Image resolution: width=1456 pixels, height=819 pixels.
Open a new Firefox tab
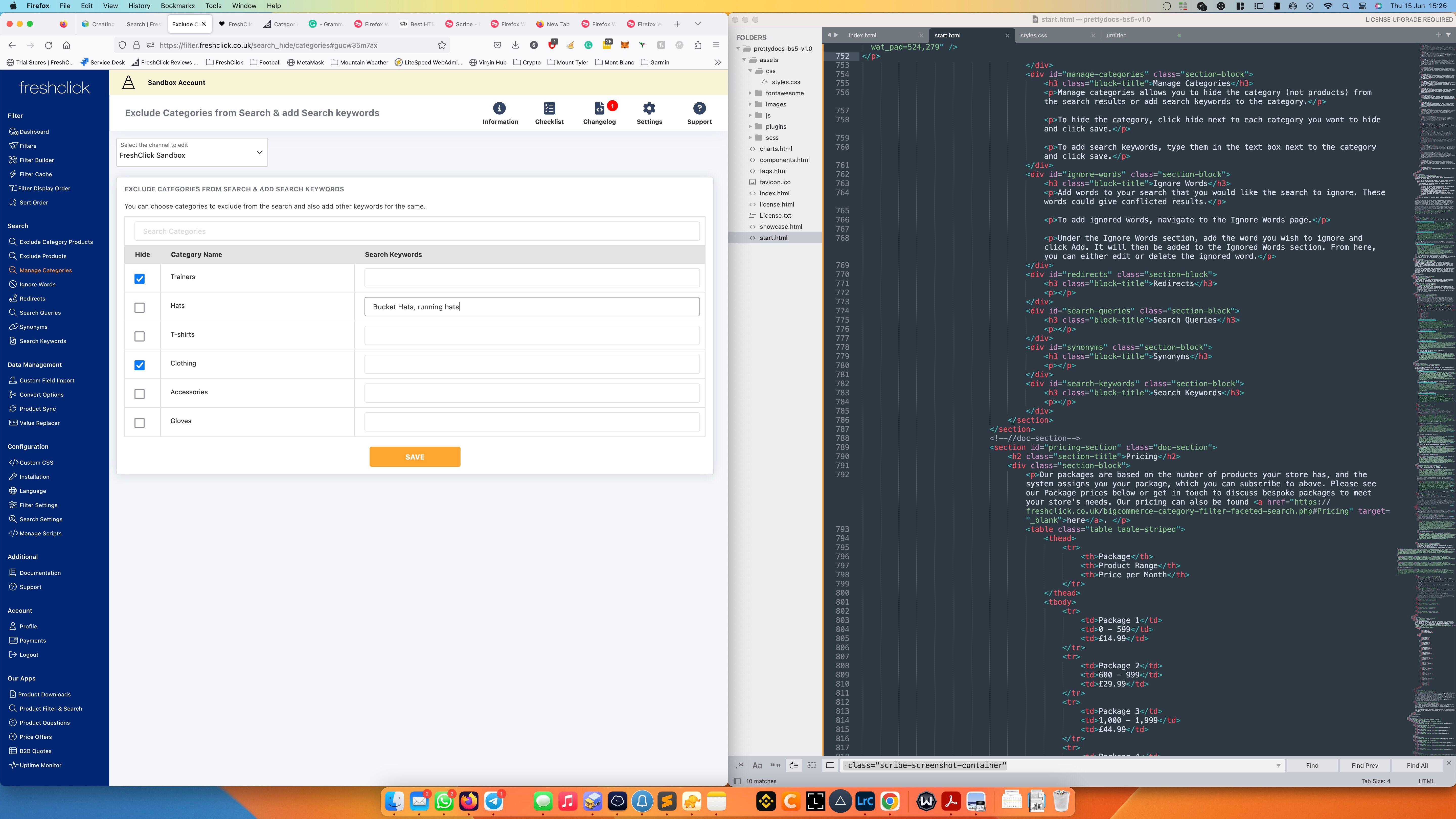coord(677,24)
